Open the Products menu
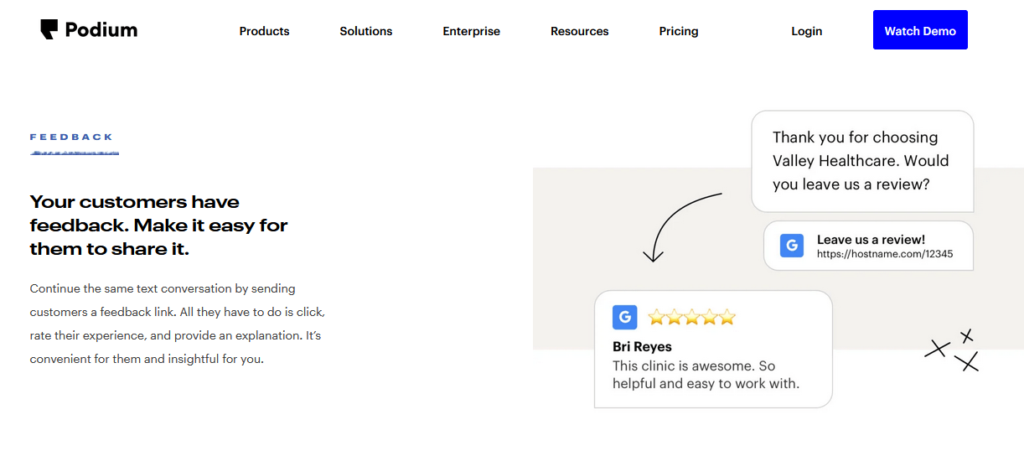The image size is (1024, 451). pos(264,31)
